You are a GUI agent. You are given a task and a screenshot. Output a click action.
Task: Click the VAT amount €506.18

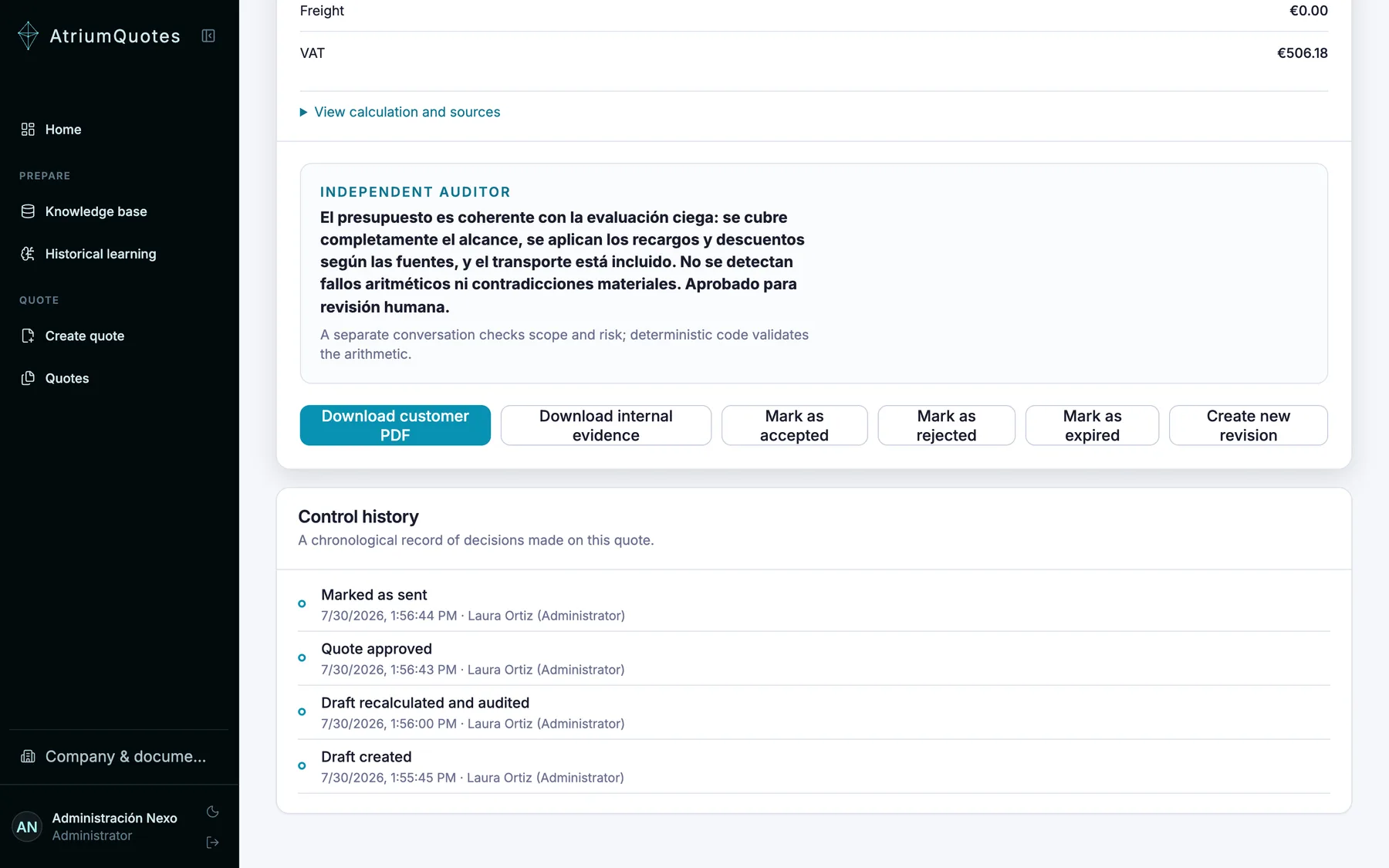tap(1302, 53)
